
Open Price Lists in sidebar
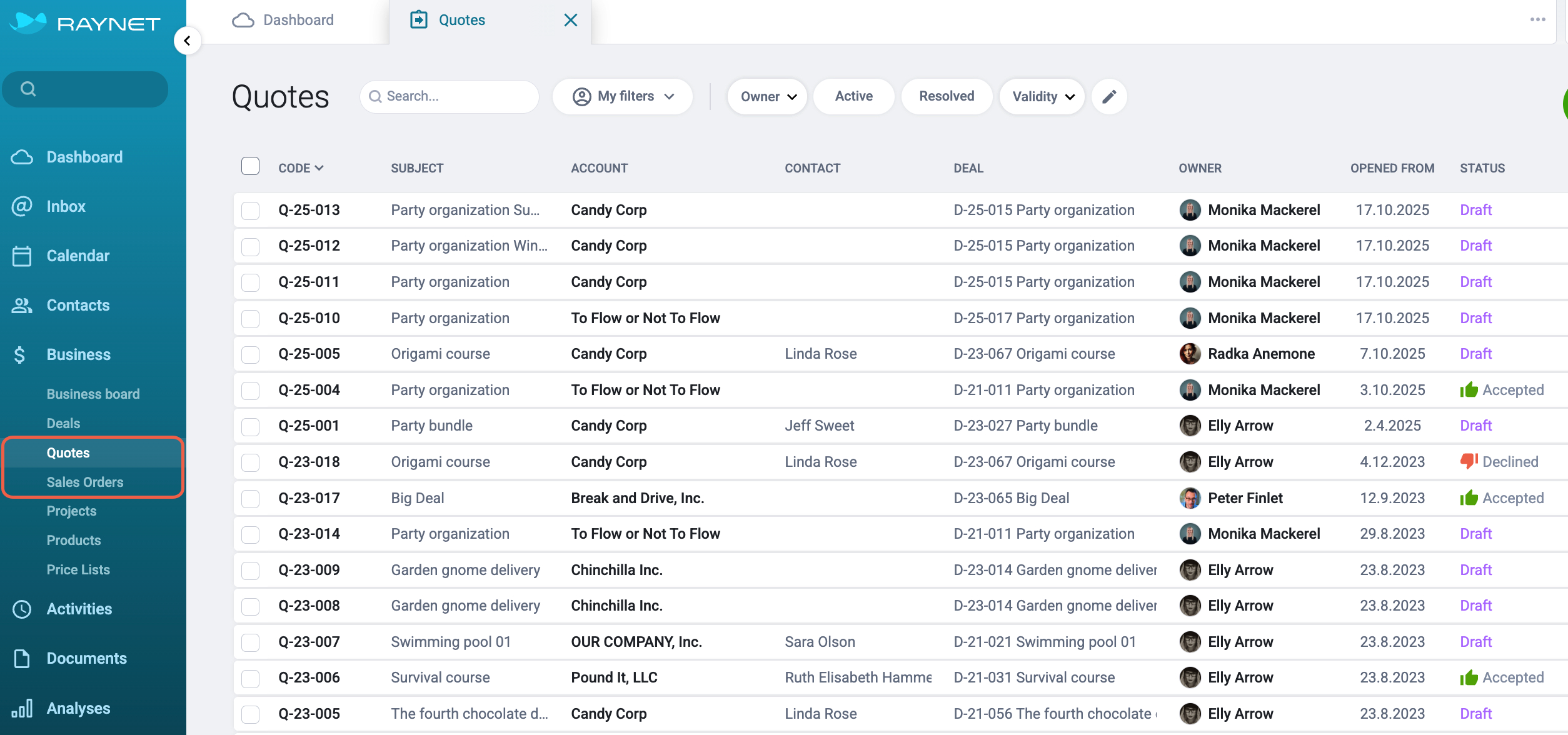(x=78, y=569)
